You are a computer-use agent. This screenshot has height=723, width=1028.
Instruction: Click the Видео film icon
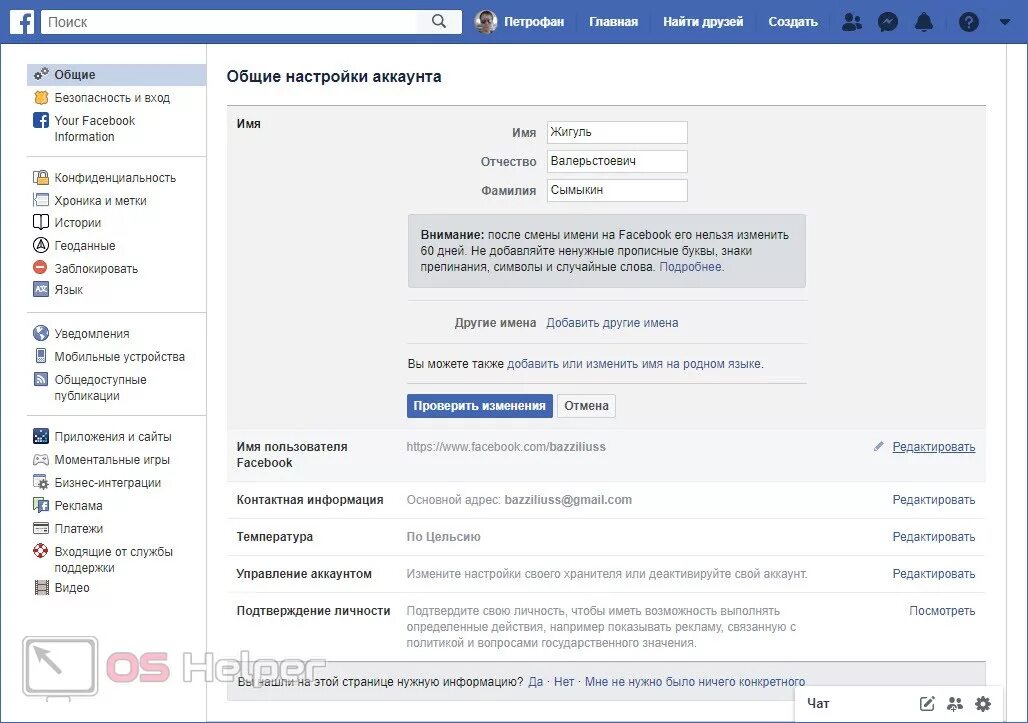[41, 587]
